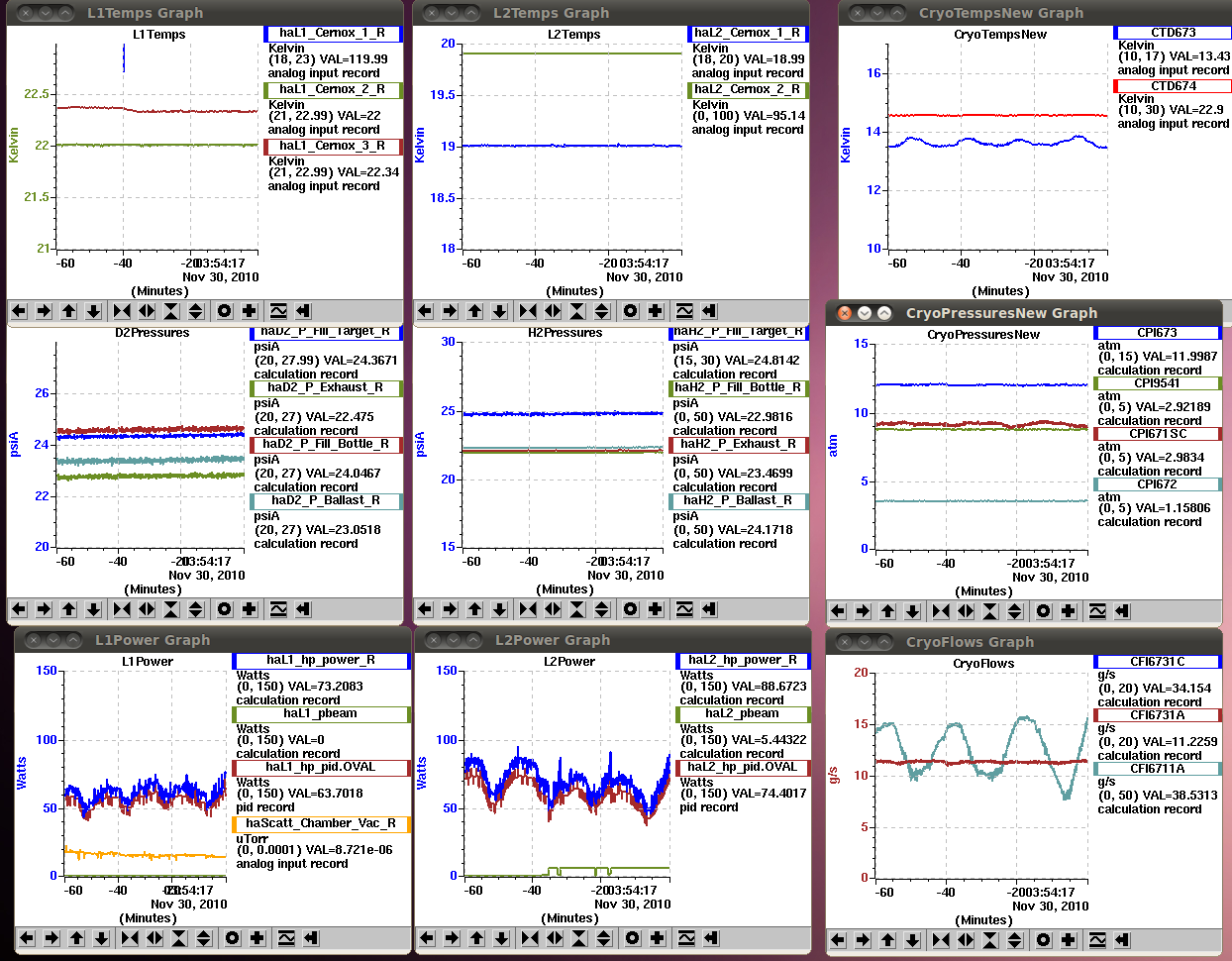Select CTD674 red curve legend label

coord(1173,86)
